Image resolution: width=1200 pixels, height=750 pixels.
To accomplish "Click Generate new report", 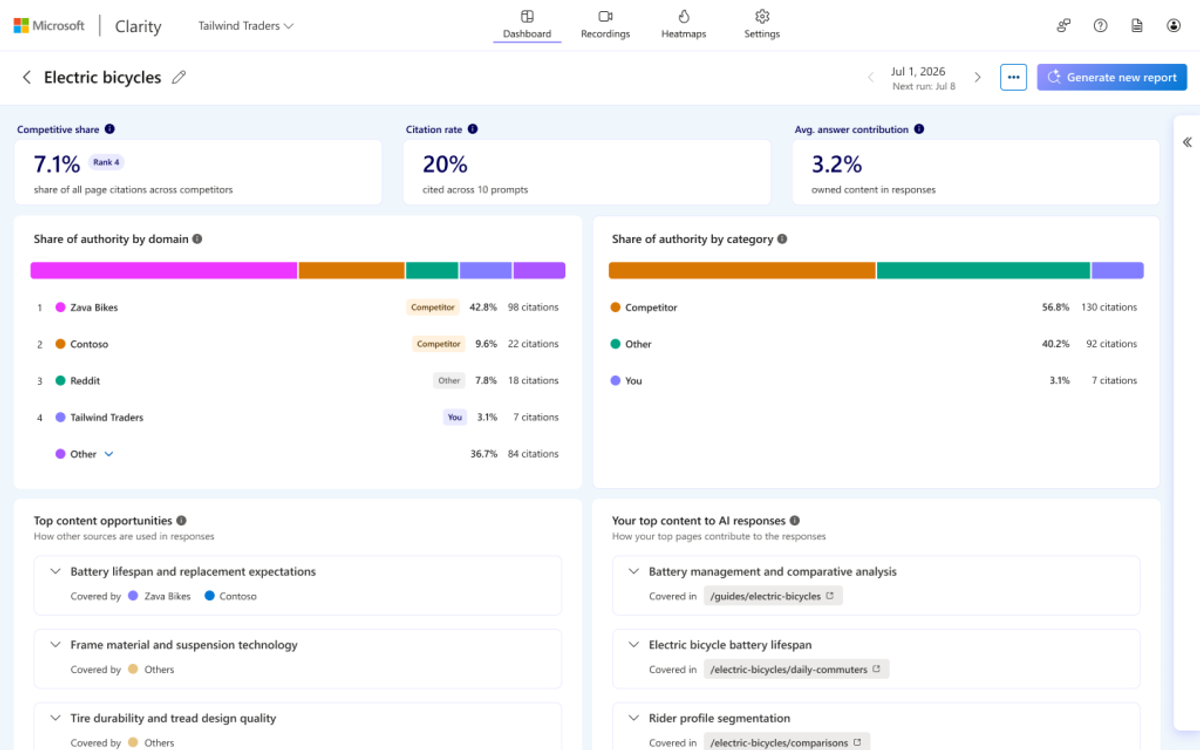I will coord(1112,78).
